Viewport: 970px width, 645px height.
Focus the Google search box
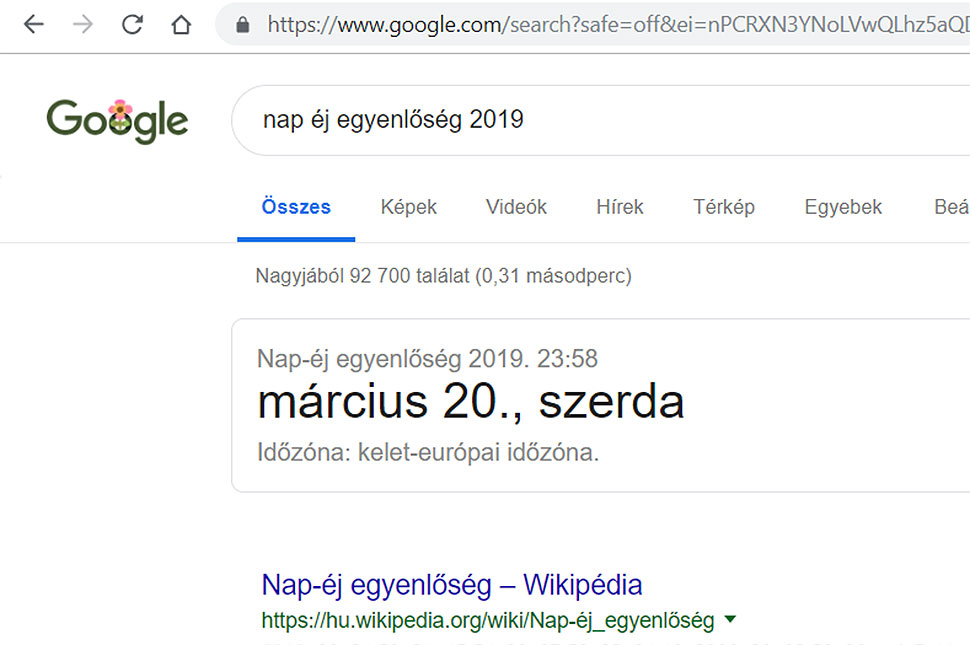click(600, 120)
